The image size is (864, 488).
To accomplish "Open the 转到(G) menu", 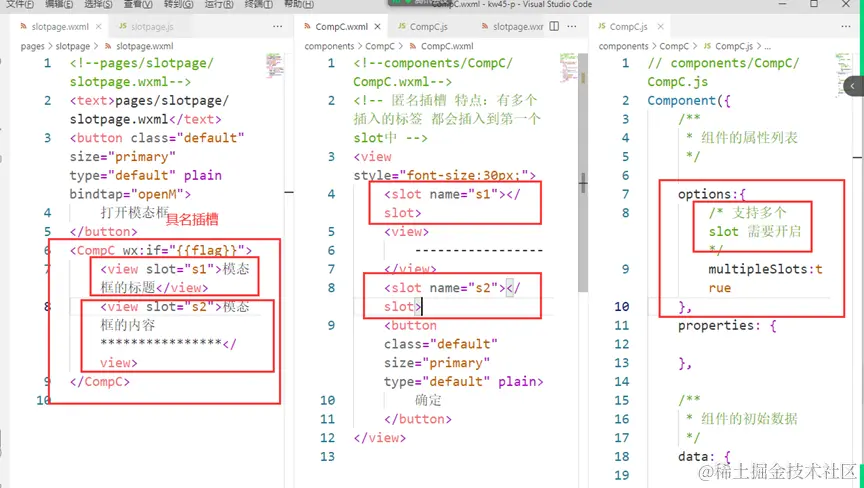I will click(x=179, y=4).
